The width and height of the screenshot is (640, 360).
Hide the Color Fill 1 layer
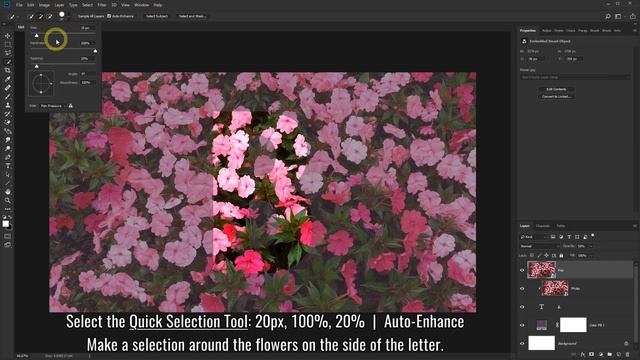click(x=522, y=325)
